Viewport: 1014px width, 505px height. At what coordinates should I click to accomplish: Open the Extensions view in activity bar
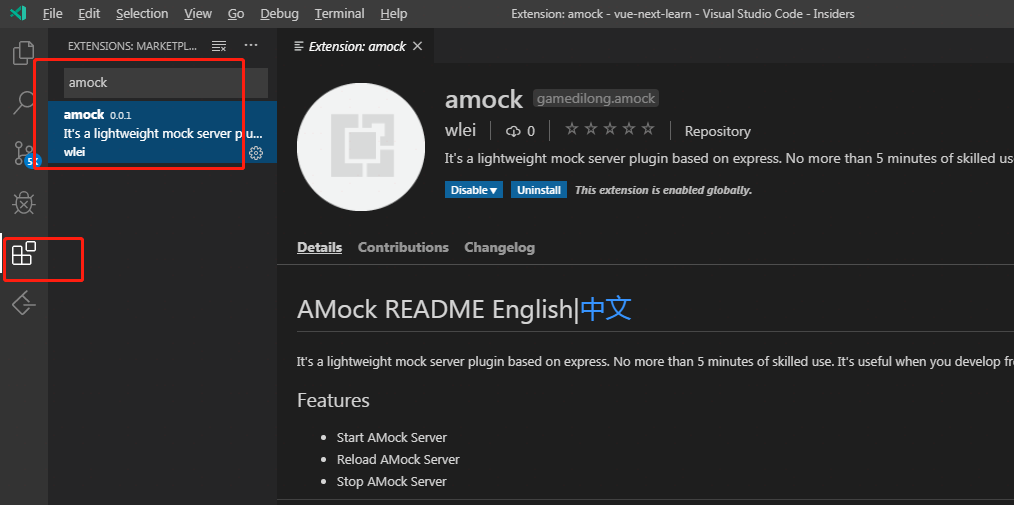(x=24, y=253)
